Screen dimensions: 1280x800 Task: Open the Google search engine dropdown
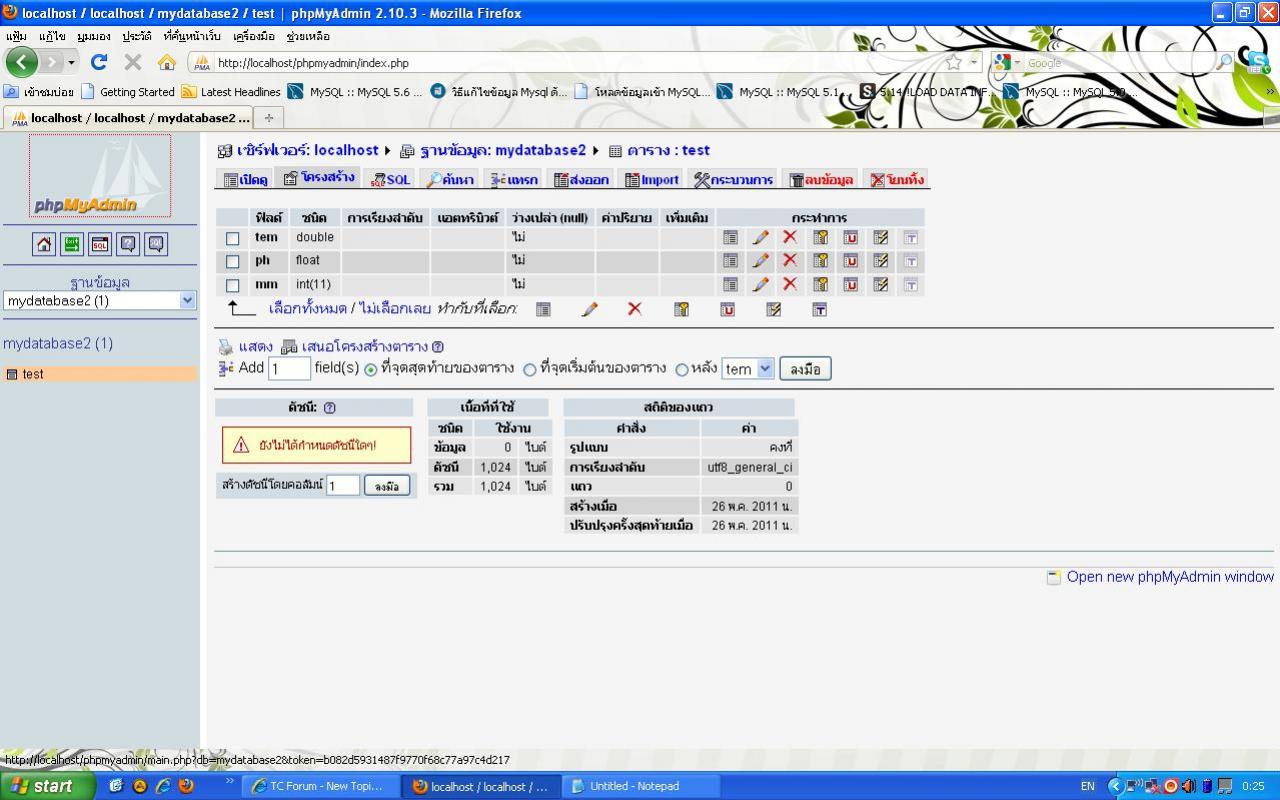click(x=1002, y=62)
